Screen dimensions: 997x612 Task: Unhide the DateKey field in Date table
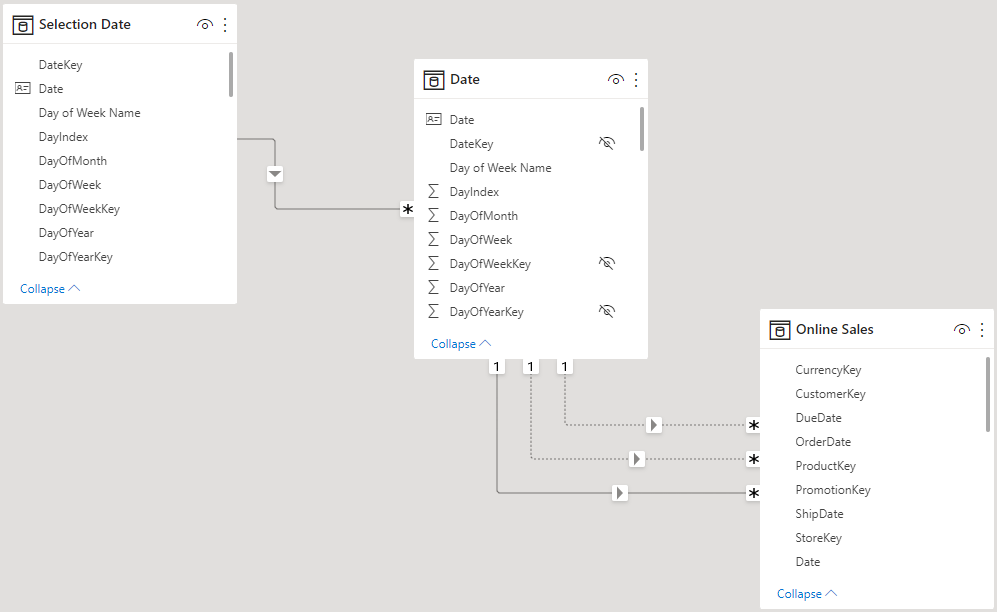[607, 143]
